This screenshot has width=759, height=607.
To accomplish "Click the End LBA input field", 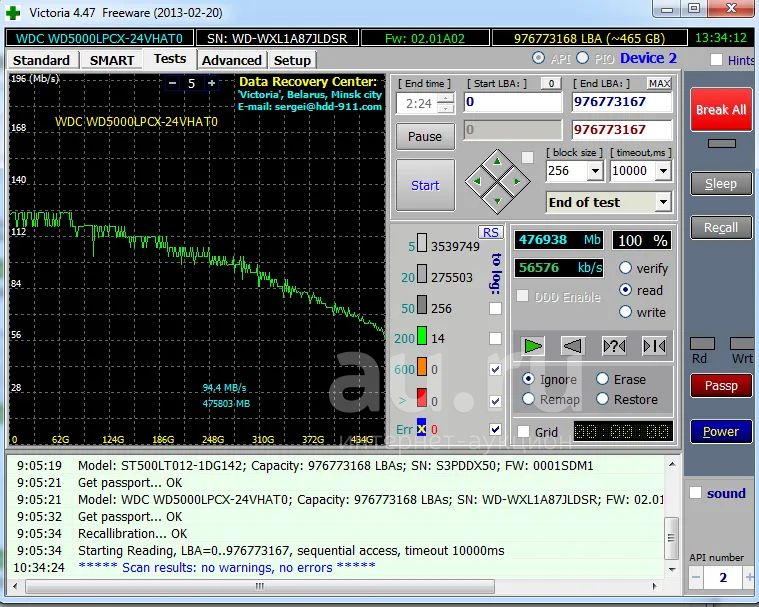I will point(622,102).
